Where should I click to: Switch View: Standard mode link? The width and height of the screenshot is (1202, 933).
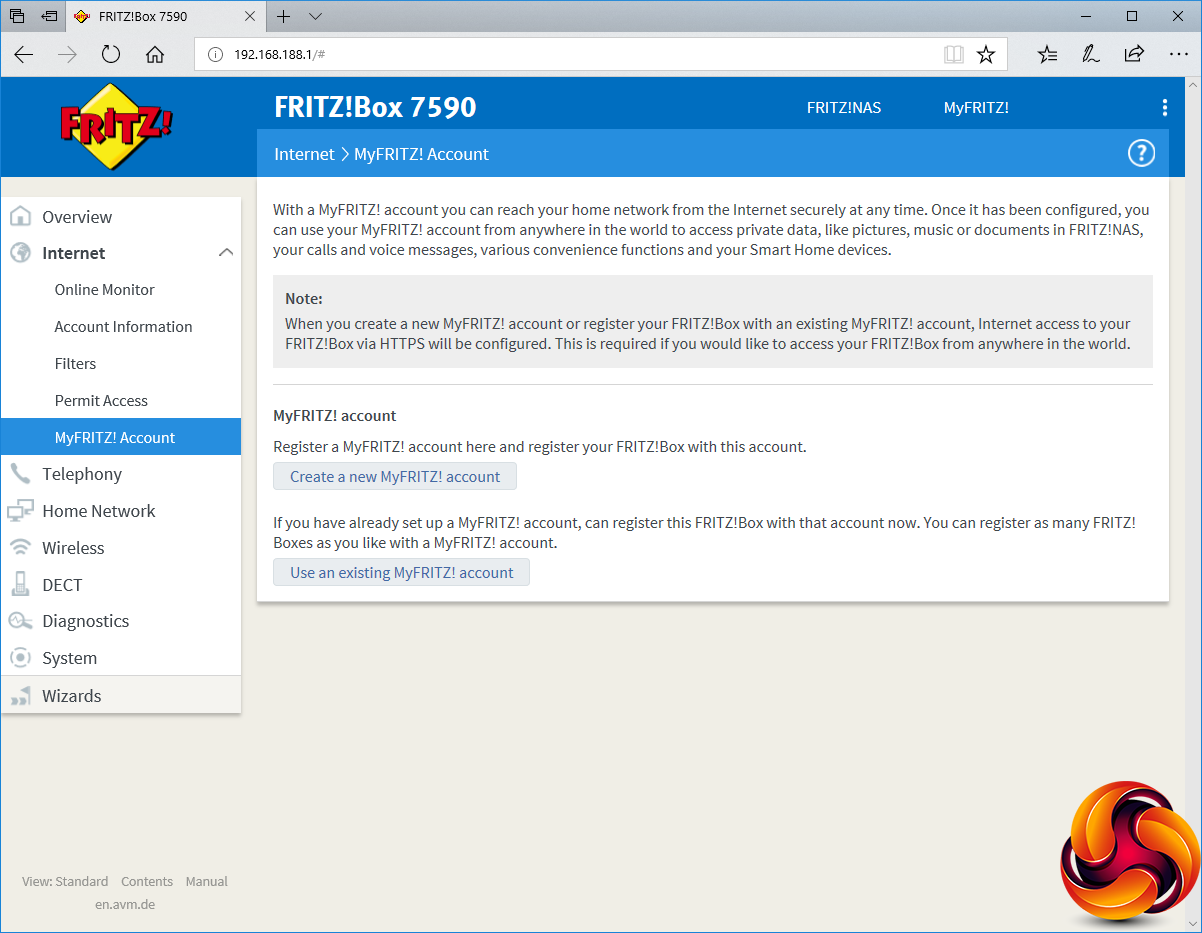(65, 882)
